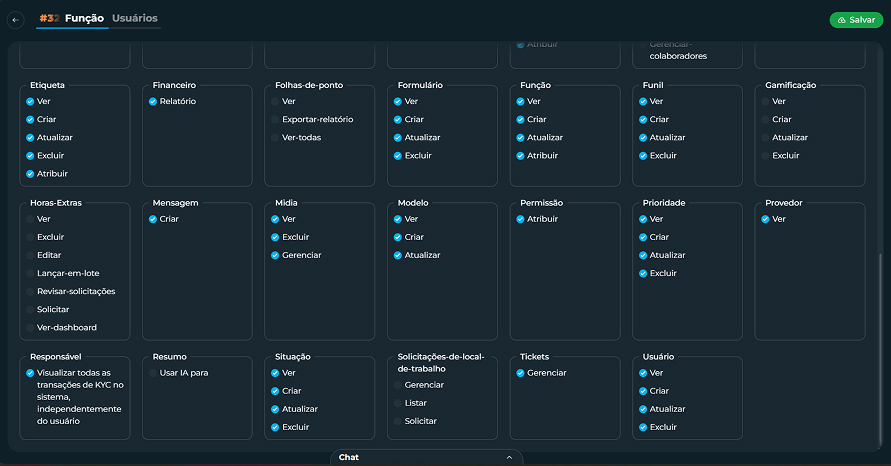
Task: Enable Ver-dashboard permission
Action: (x=30, y=328)
